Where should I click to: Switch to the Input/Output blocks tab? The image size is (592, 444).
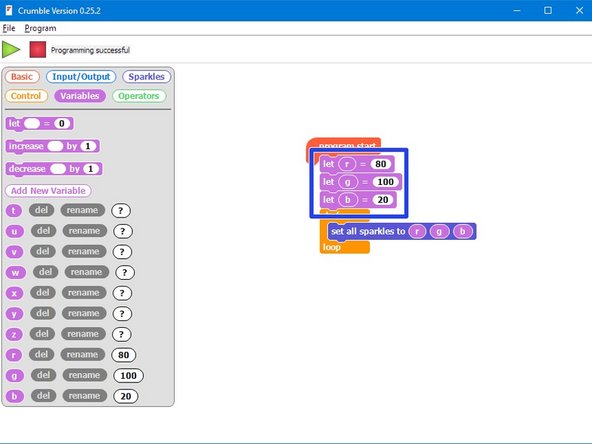(81, 77)
